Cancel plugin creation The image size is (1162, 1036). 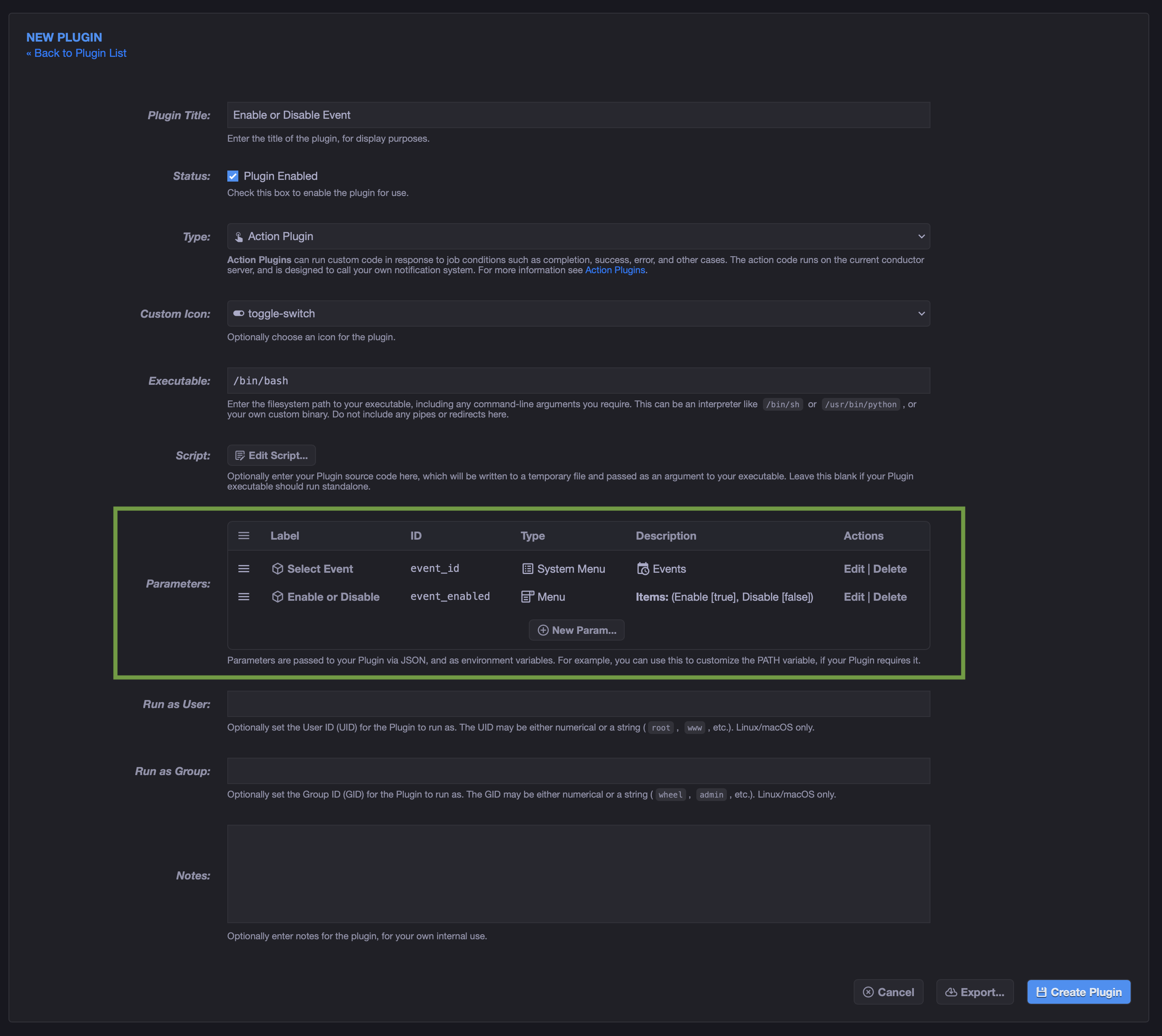pos(888,992)
